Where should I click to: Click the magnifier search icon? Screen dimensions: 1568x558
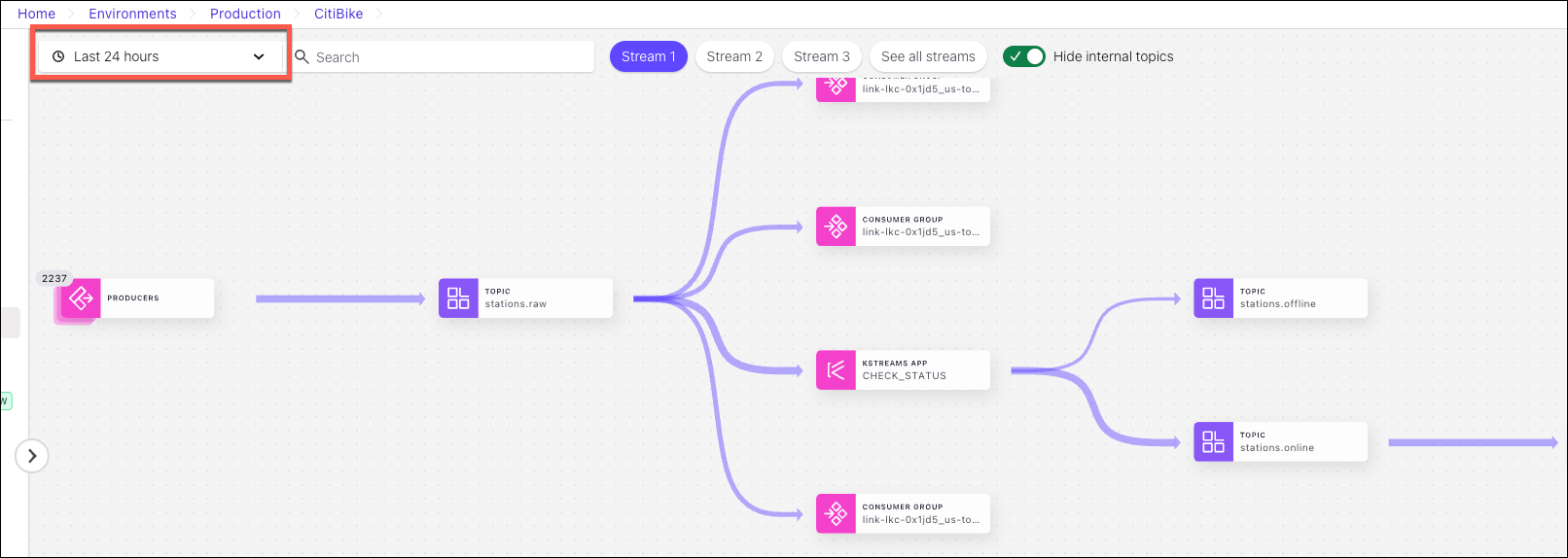pyautogui.click(x=303, y=57)
